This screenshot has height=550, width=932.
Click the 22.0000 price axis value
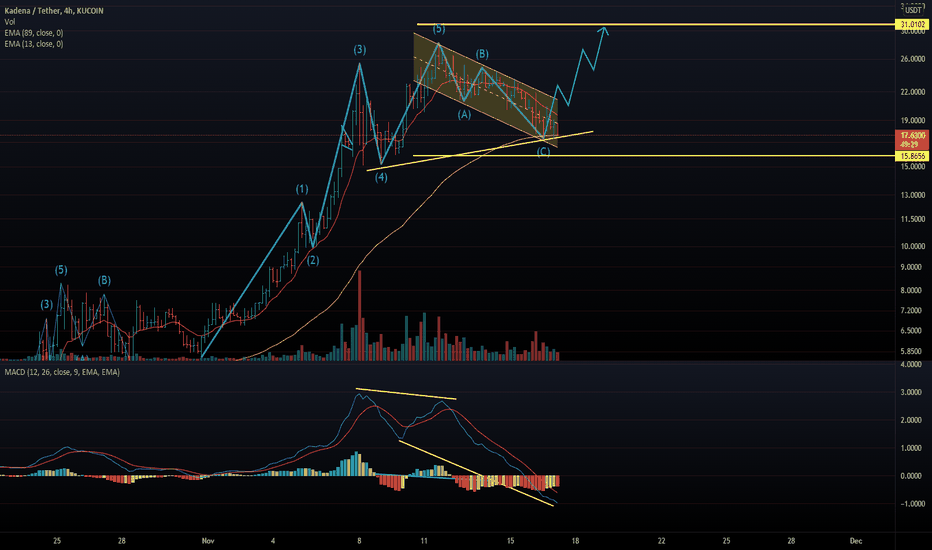[913, 92]
